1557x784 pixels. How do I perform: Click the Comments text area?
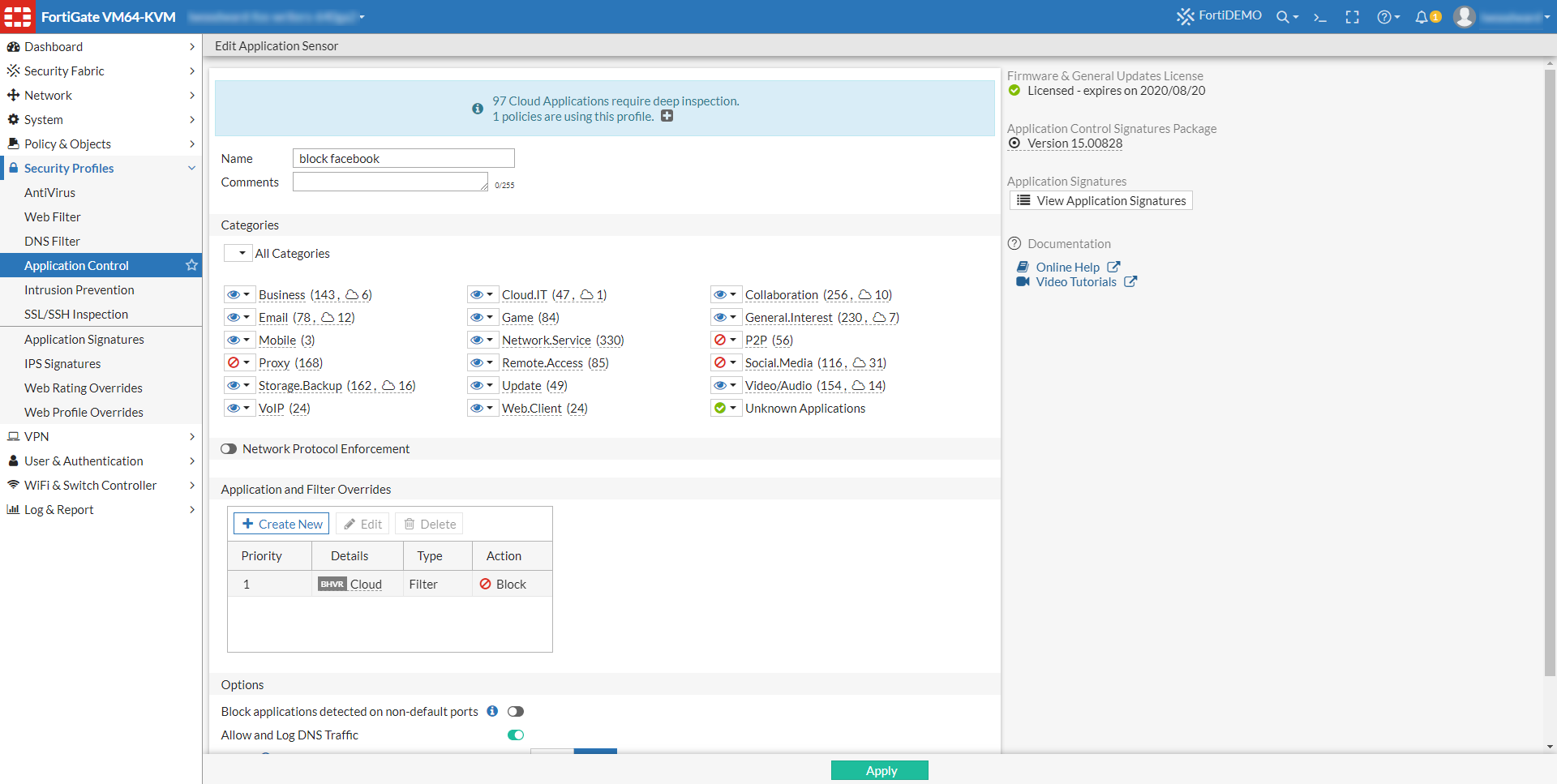click(x=391, y=182)
